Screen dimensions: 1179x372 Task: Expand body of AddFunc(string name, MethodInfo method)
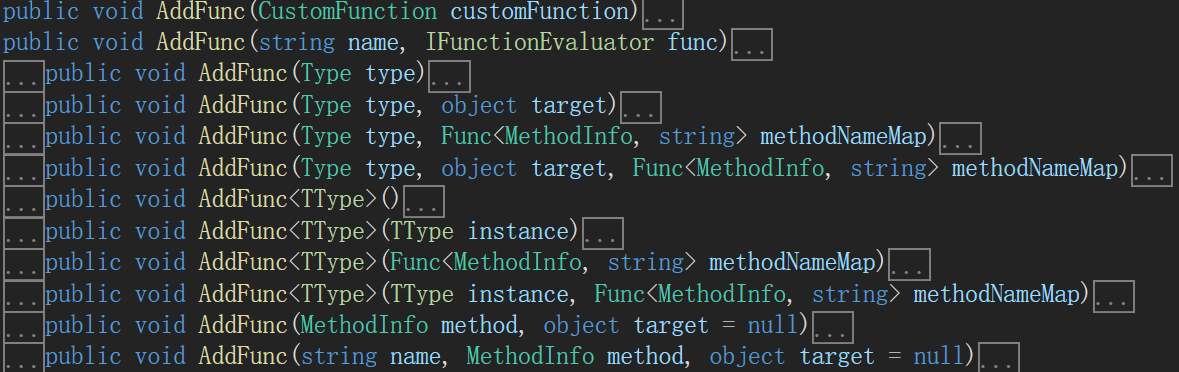pyautogui.click(x=999, y=358)
